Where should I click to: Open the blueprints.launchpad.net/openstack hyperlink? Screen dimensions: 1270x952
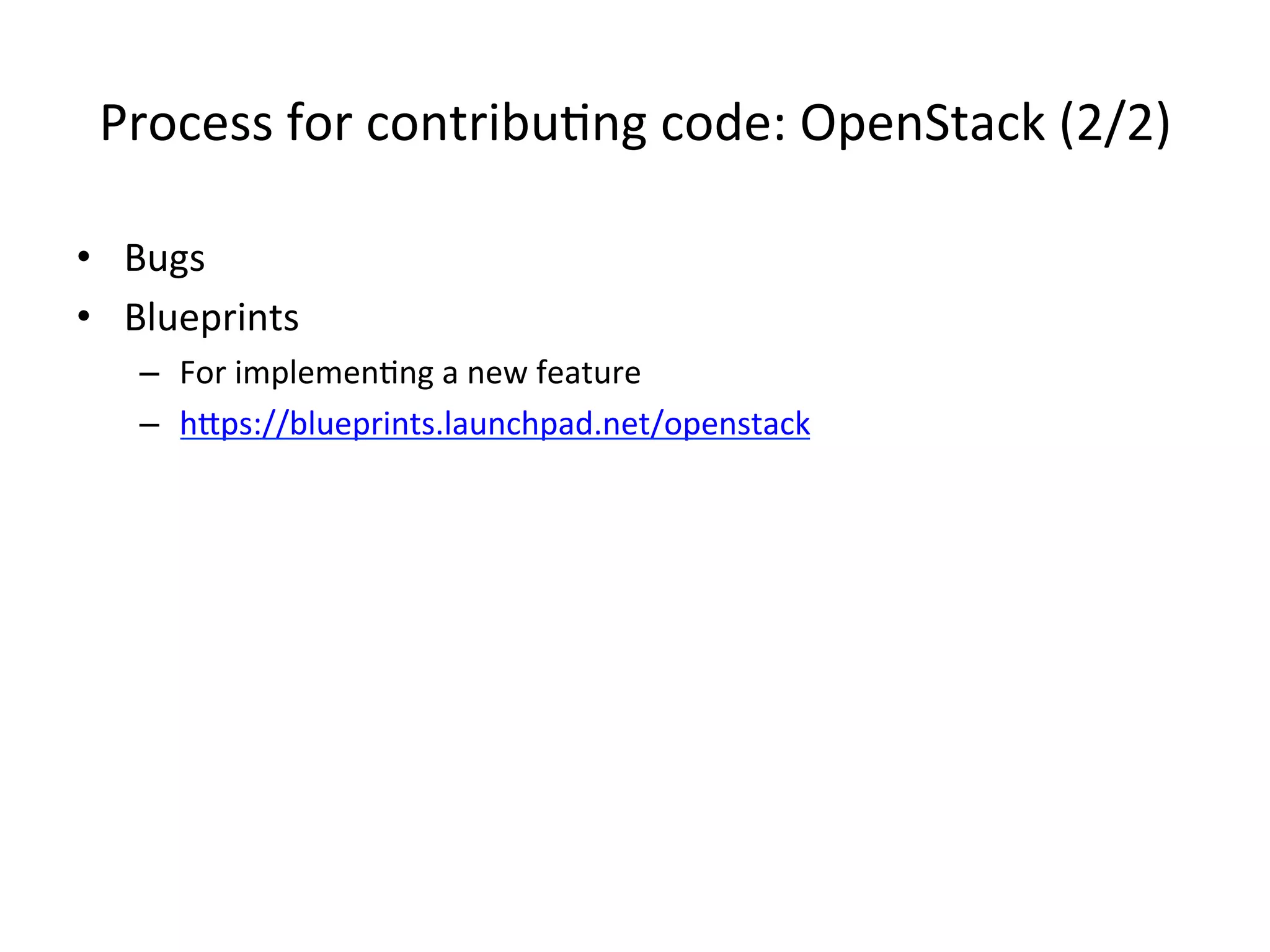pyautogui.click(x=494, y=425)
